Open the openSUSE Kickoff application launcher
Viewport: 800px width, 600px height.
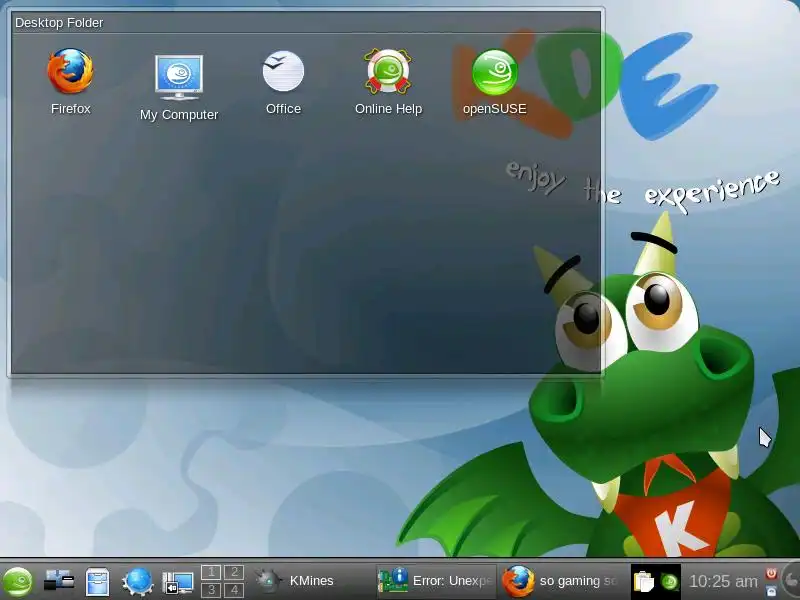tap(18, 581)
